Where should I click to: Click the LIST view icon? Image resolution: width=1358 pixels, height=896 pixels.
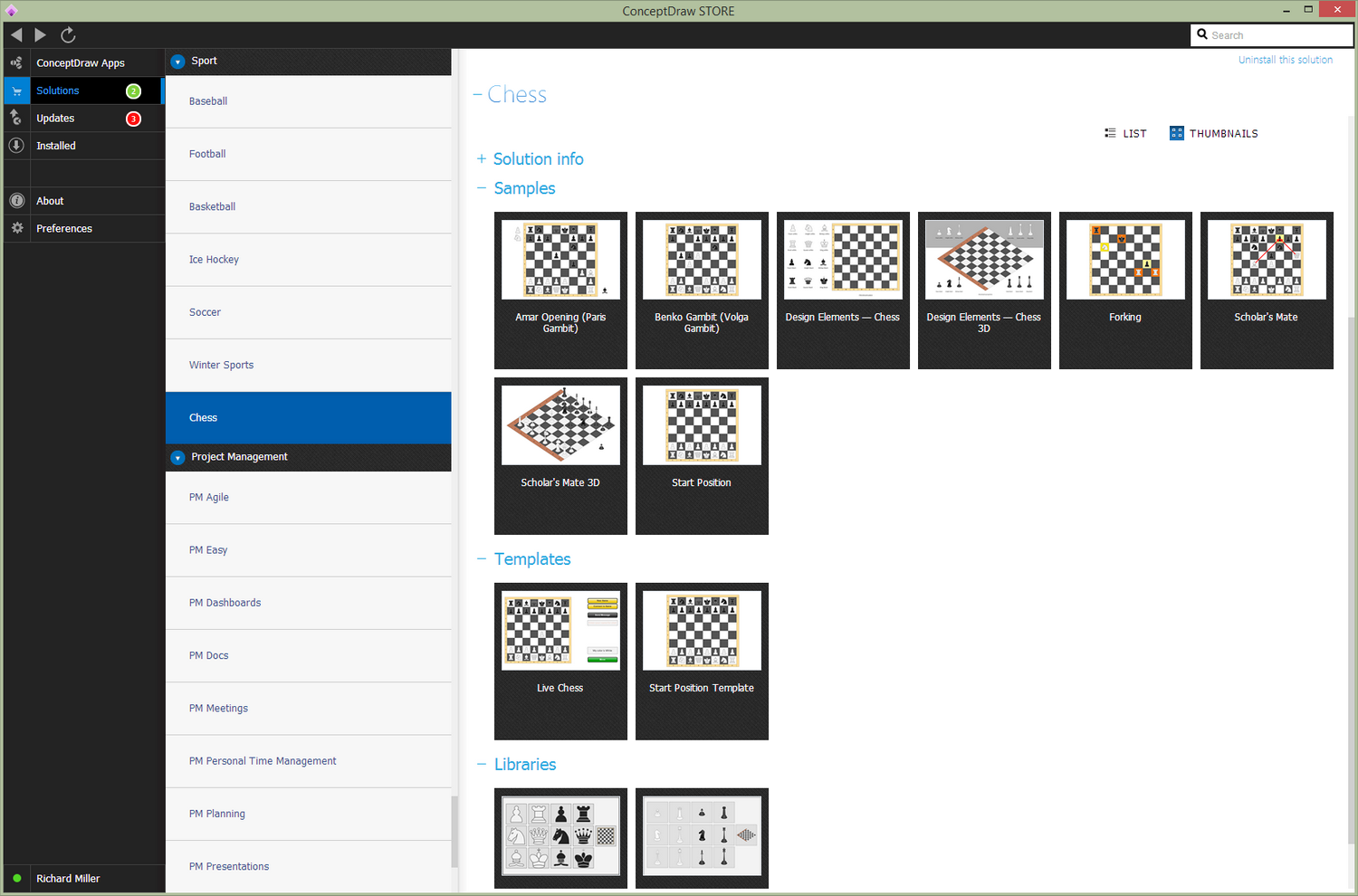[x=1110, y=133]
